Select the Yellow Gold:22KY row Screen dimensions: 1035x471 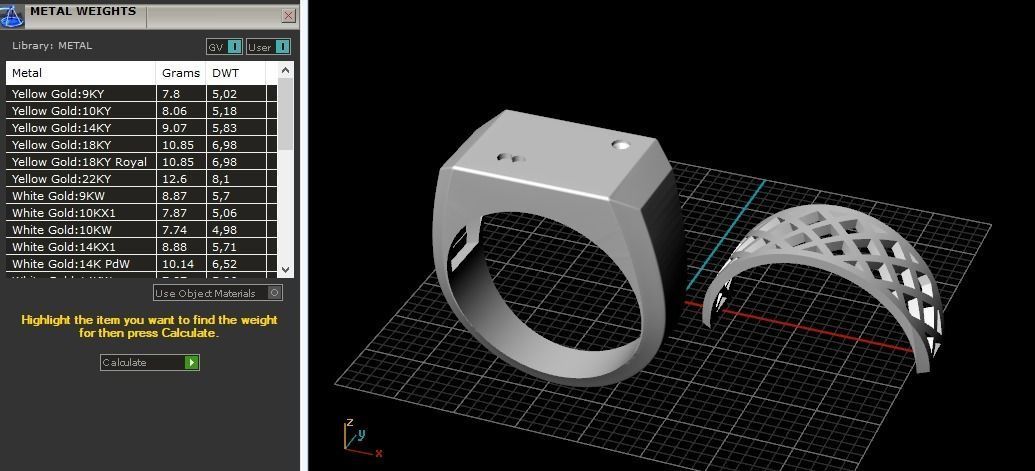(x=141, y=179)
